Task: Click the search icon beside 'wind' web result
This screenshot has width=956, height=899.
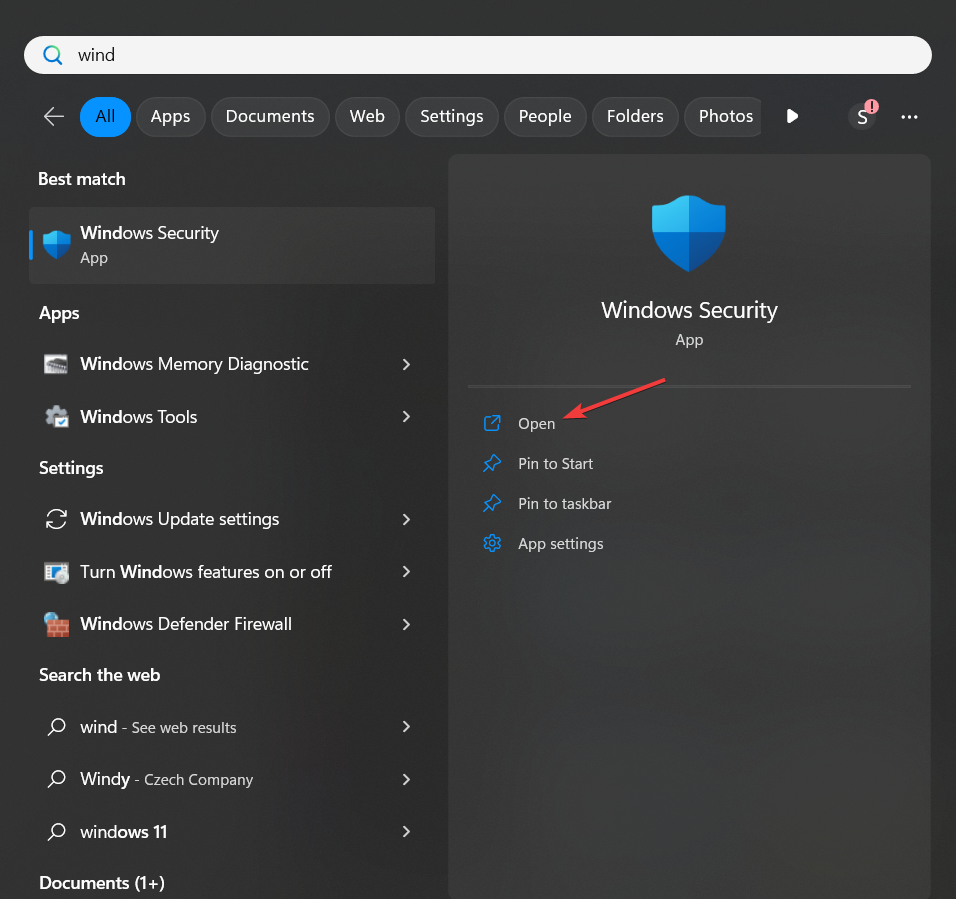Action: [x=57, y=727]
